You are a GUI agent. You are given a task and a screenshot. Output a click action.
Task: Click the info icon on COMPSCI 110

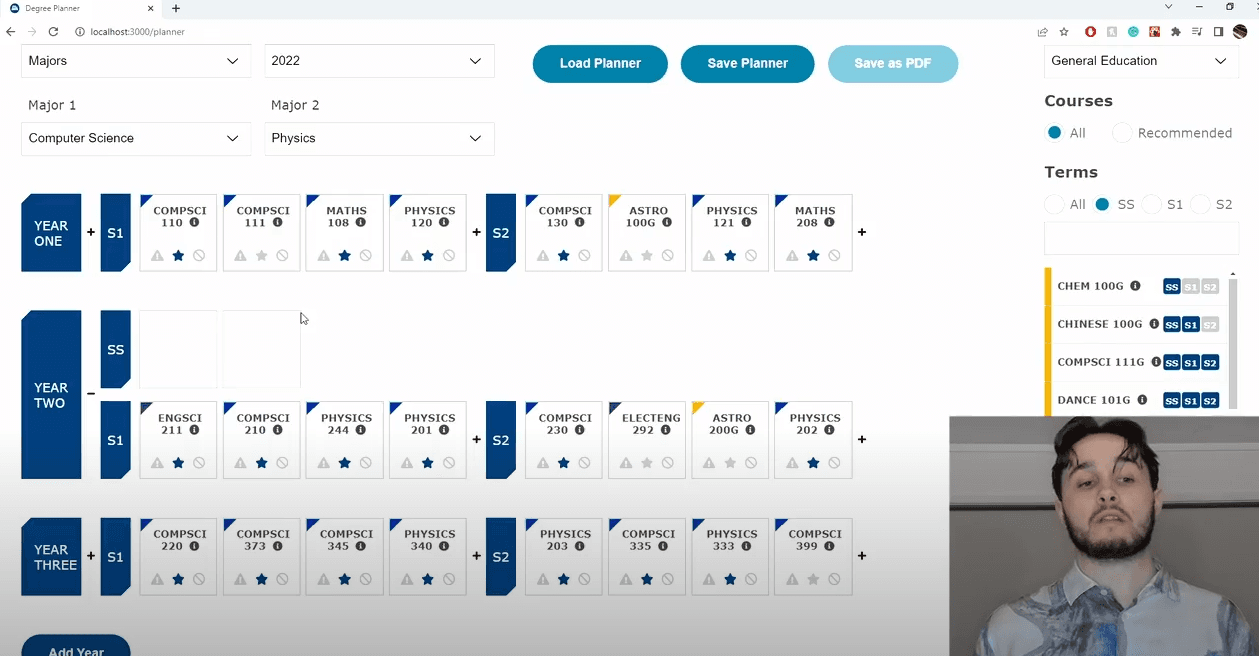tap(194, 223)
